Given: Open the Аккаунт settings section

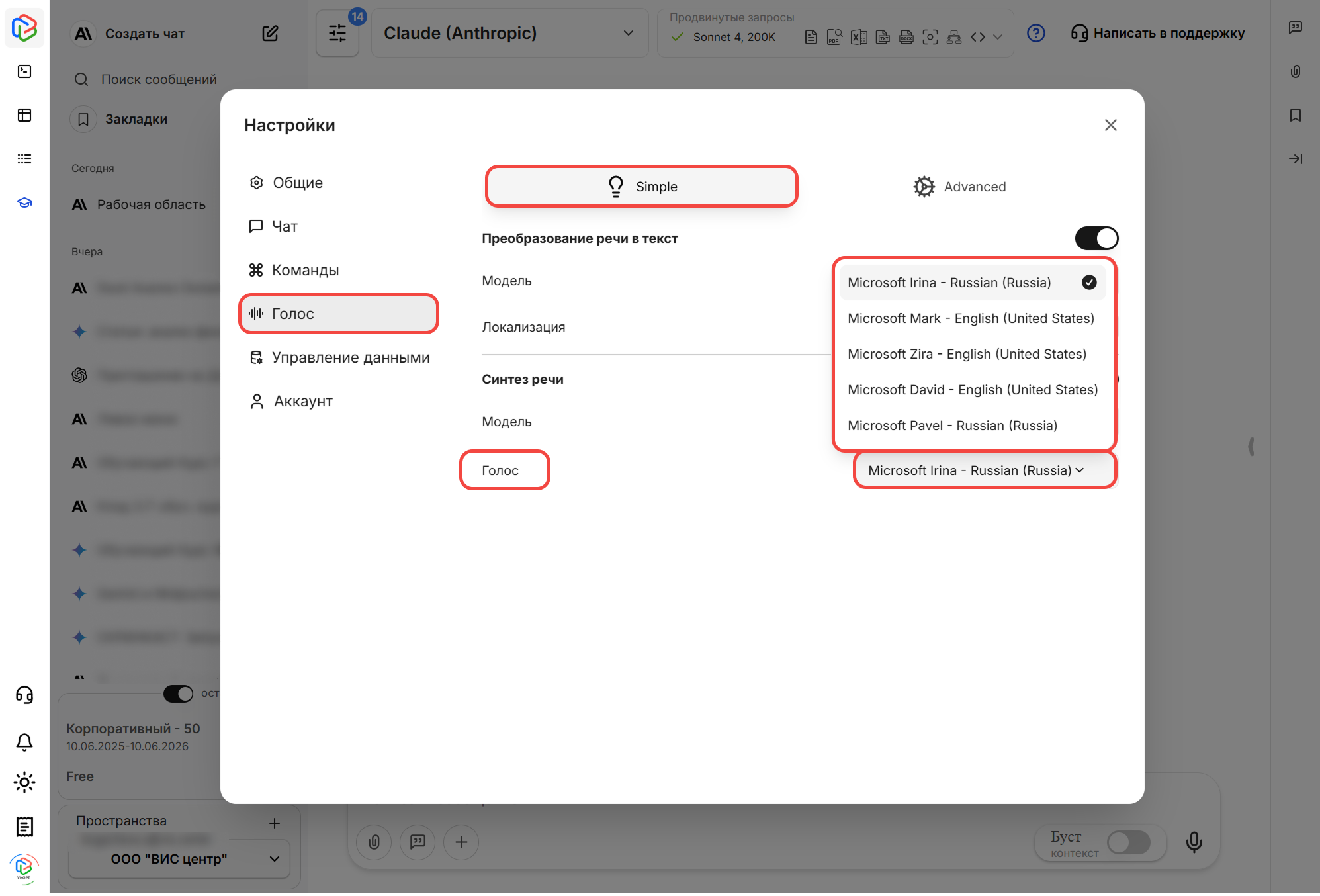Looking at the screenshot, I should (339, 401).
